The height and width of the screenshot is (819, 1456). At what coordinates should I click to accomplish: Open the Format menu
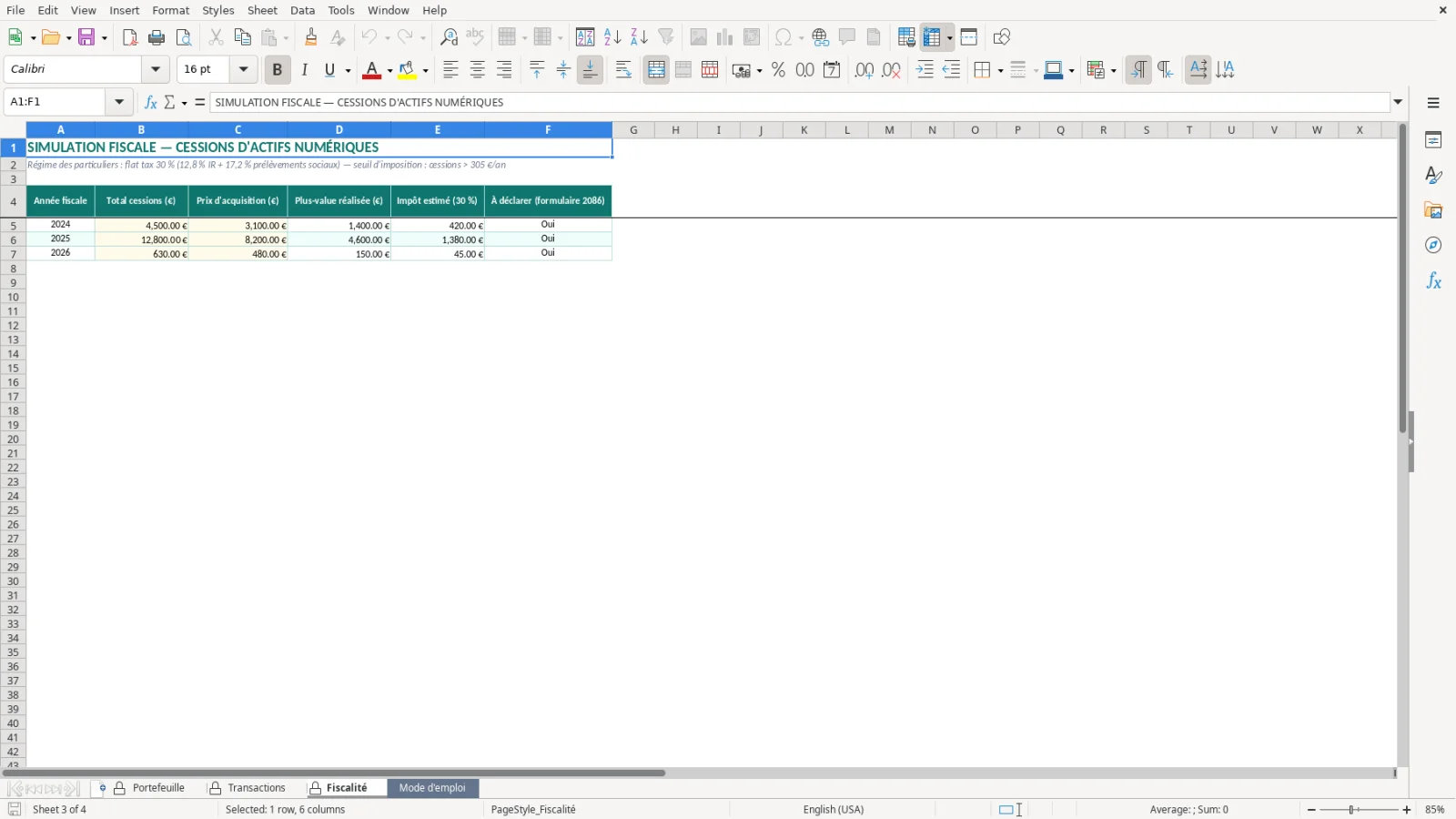171,10
